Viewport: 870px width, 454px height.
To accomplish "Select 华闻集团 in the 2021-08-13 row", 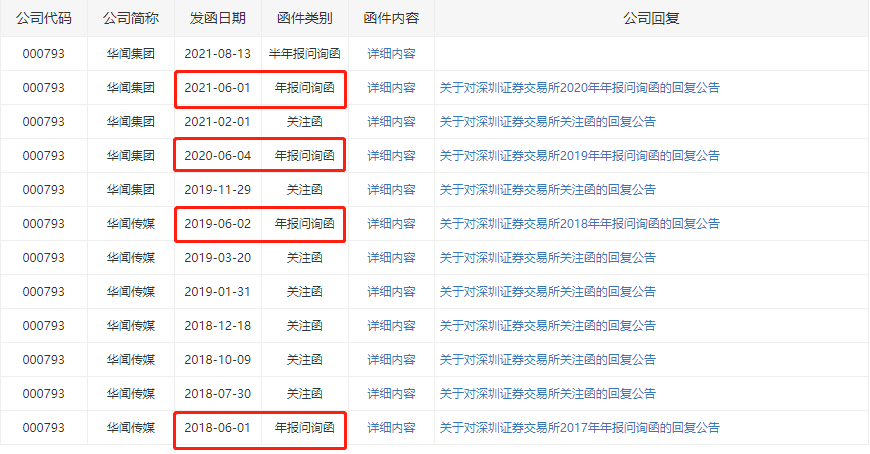I will click(131, 54).
